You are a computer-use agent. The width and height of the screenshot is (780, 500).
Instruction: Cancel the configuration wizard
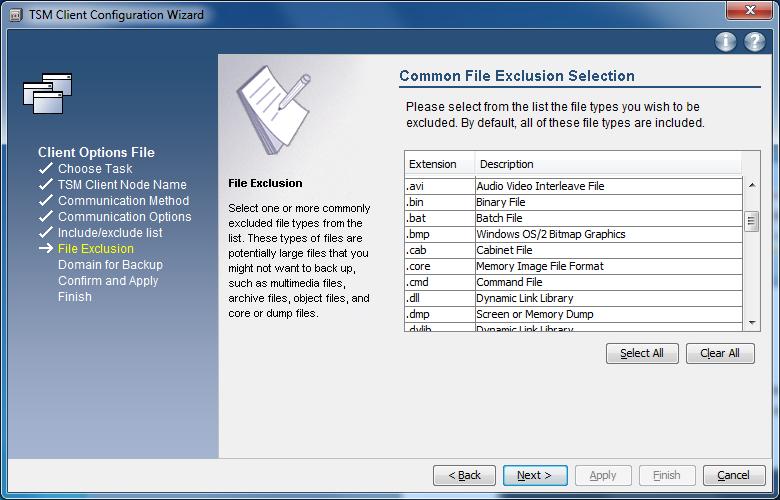coord(733,475)
